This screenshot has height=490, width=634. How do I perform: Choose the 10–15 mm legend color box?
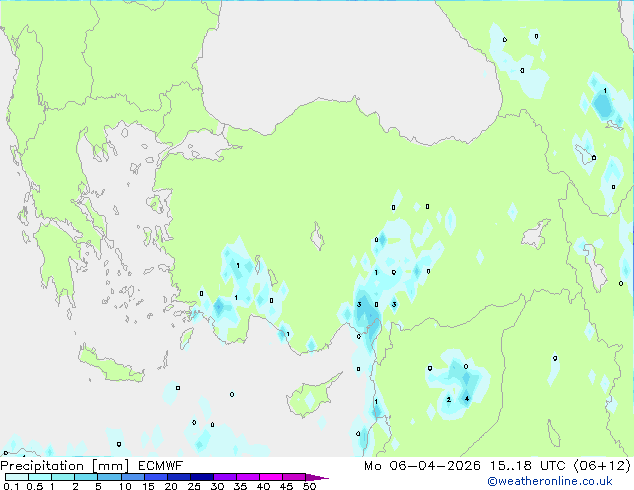pyautogui.click(x=132, y=477)
